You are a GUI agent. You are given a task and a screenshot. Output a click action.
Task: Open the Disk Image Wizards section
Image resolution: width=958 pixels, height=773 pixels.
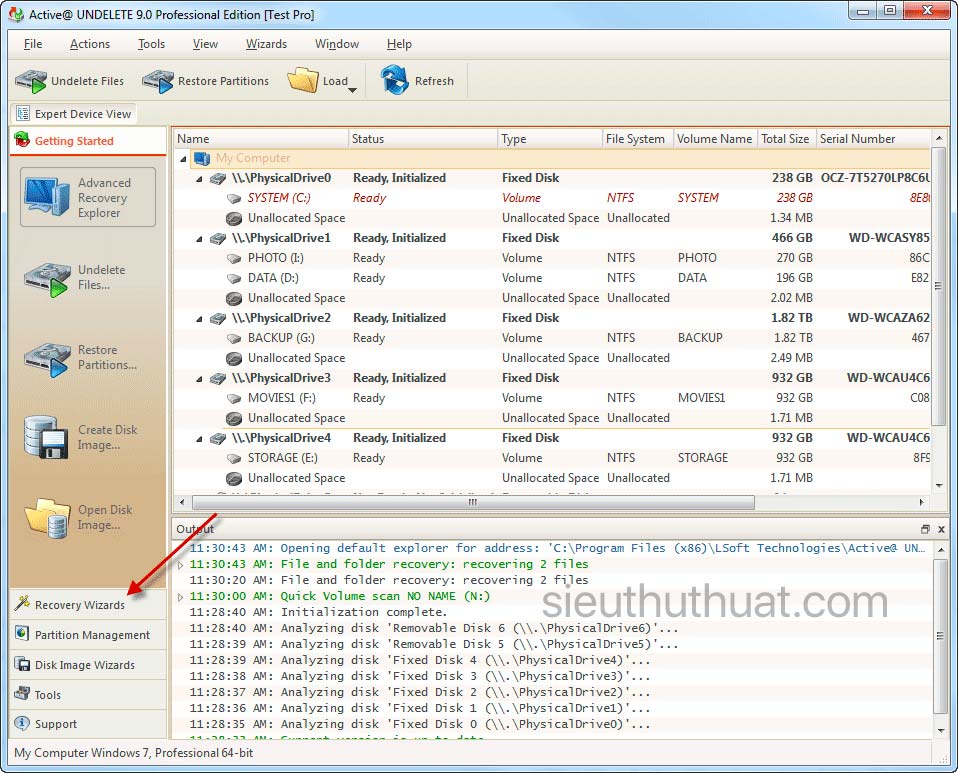coord(88,664)
